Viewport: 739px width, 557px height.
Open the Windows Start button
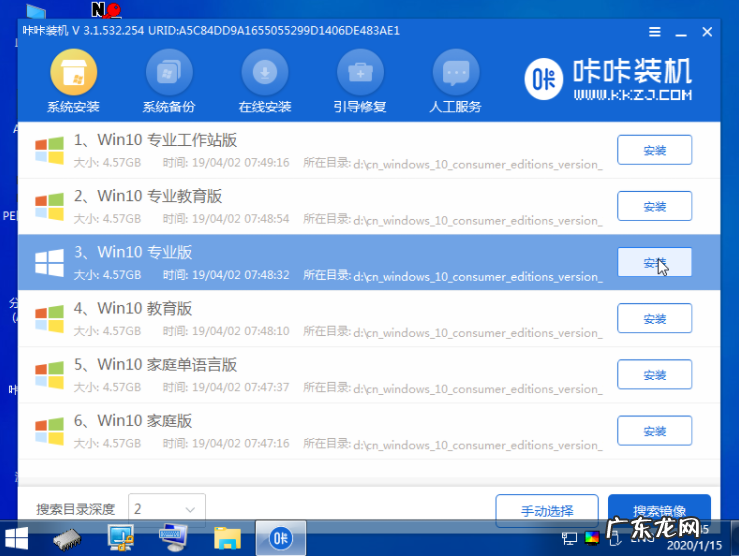[16, 539]
